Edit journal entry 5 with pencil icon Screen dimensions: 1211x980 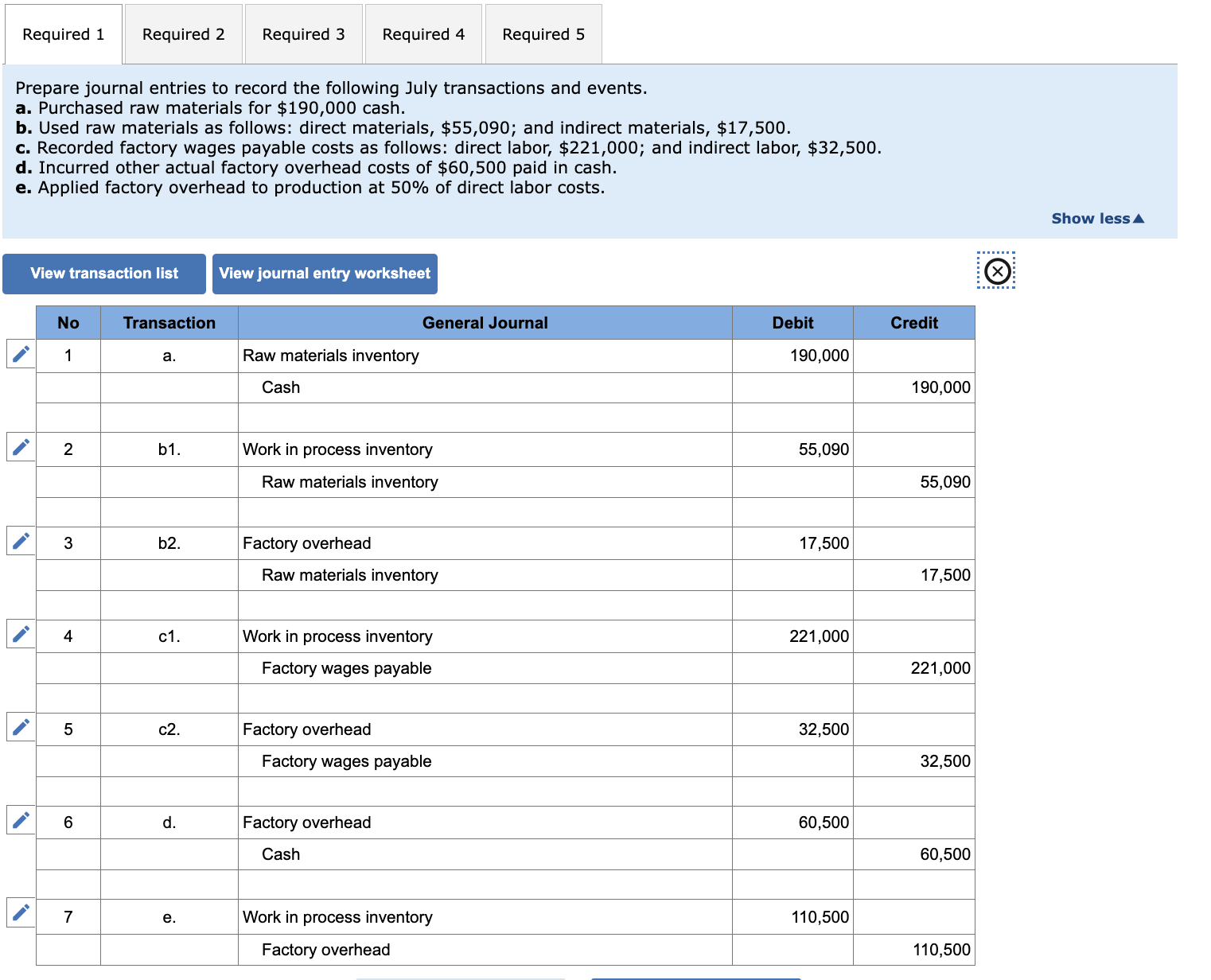pyautogui.click(x=21, y=726)
